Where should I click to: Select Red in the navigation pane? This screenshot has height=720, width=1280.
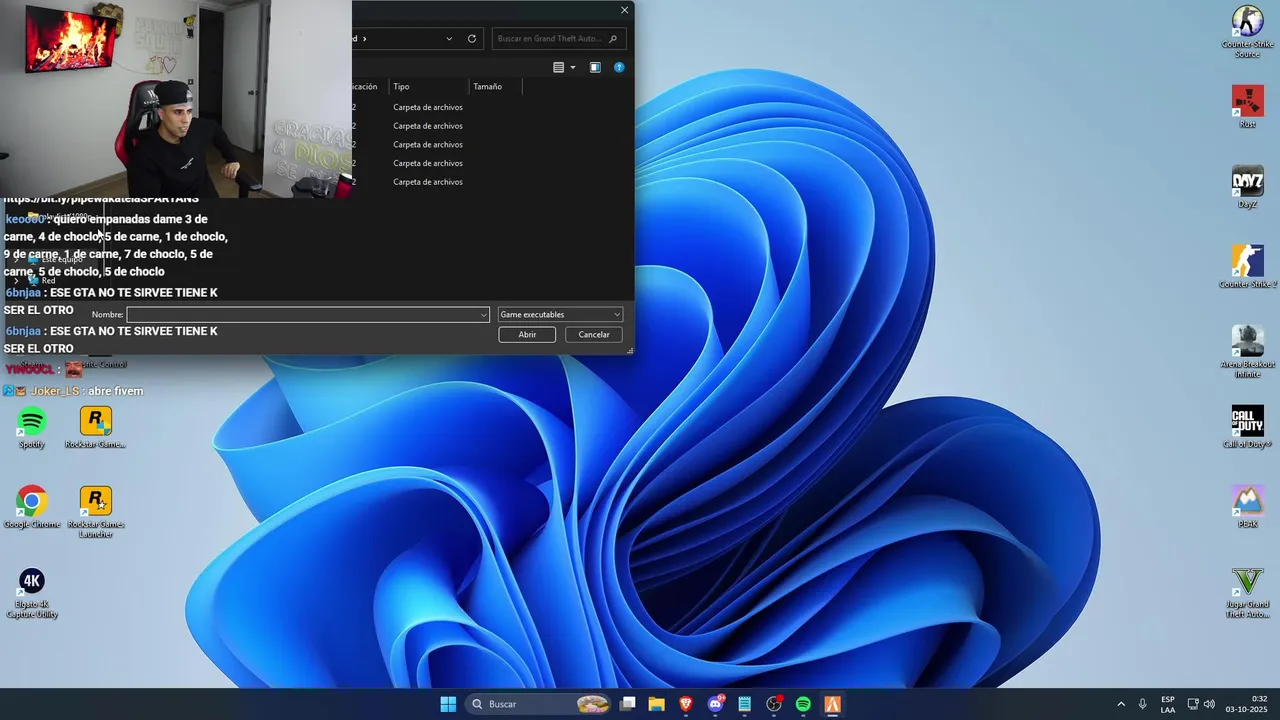pyautogui.click(x=47, y=281)
